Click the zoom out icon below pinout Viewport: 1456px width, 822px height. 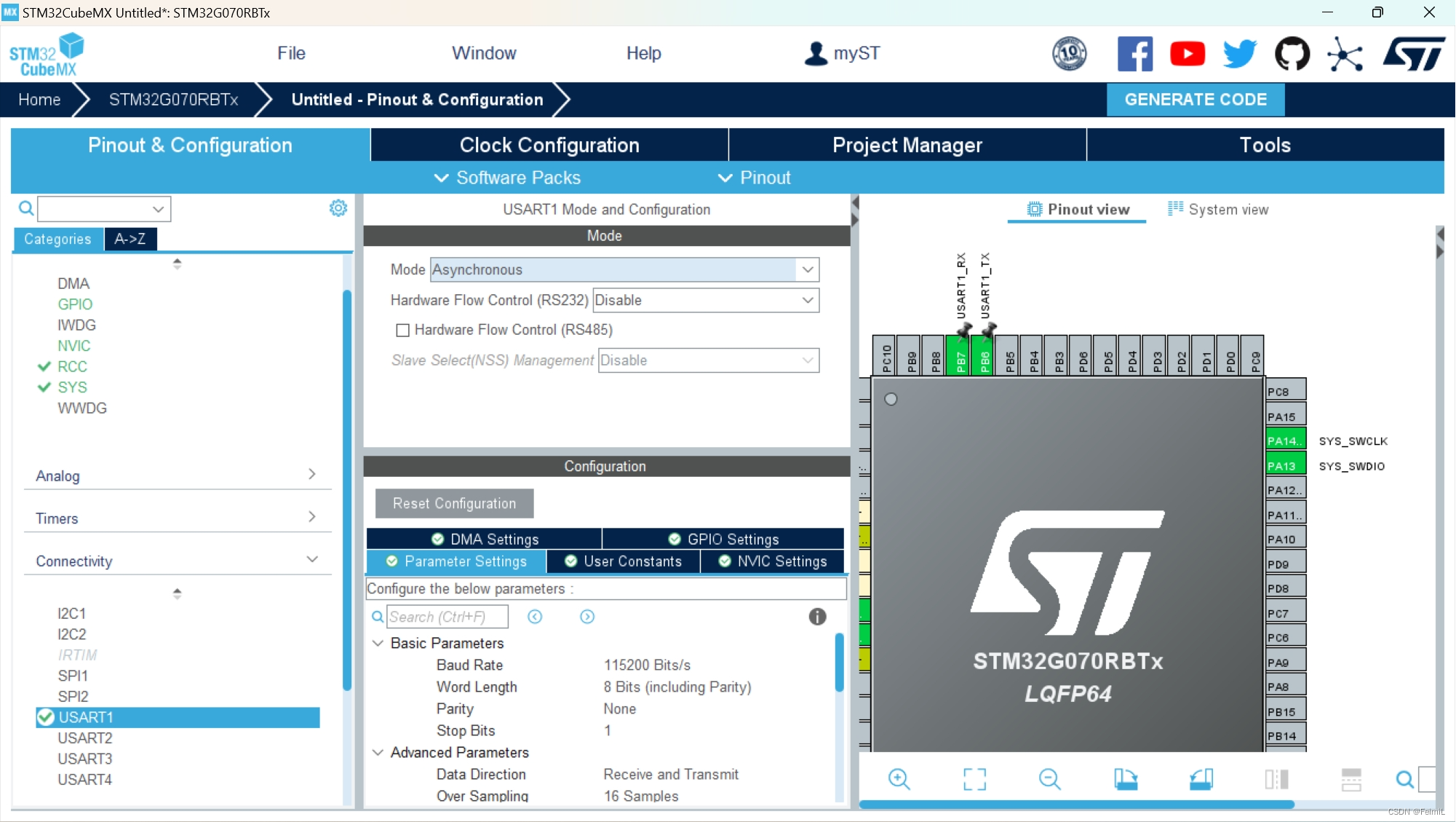point(1049,779)
